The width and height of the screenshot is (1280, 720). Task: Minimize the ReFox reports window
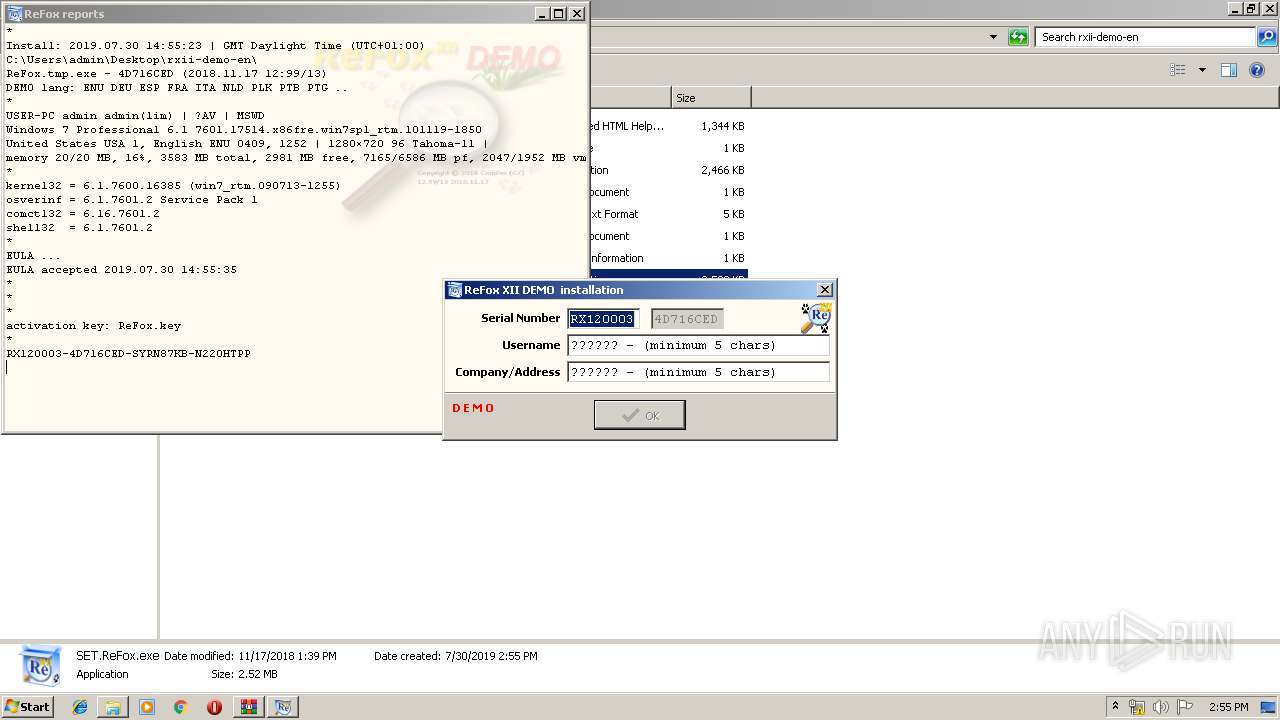click(x=542, y=14)
